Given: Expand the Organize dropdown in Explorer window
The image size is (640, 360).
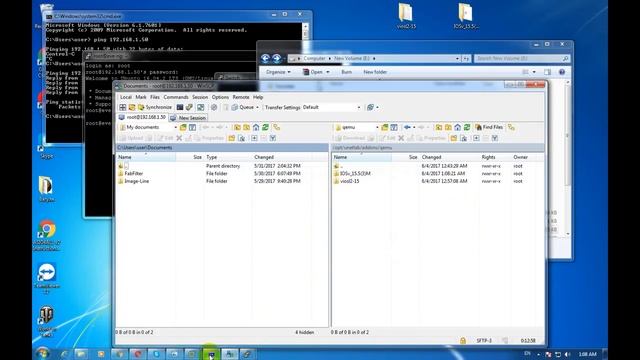Looking at the screenshot, I should pyautogui.click(x=278, y=72).
